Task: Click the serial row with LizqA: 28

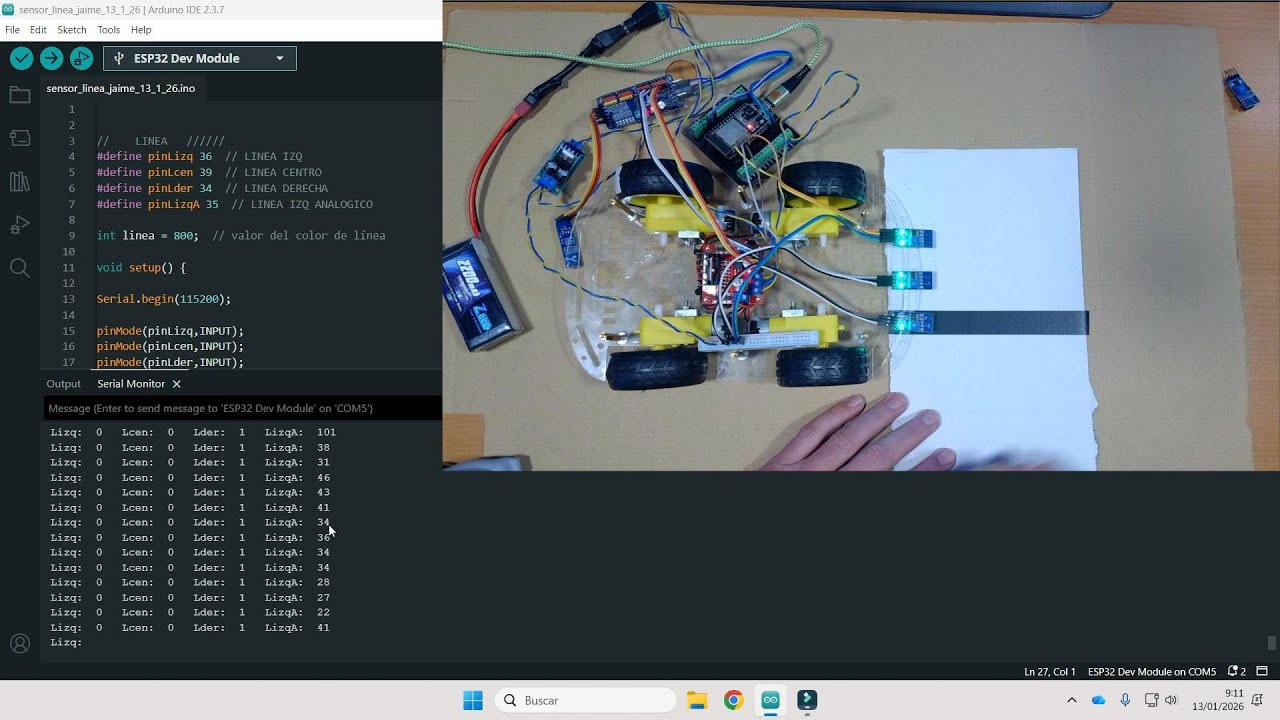Action: (190, 582)
